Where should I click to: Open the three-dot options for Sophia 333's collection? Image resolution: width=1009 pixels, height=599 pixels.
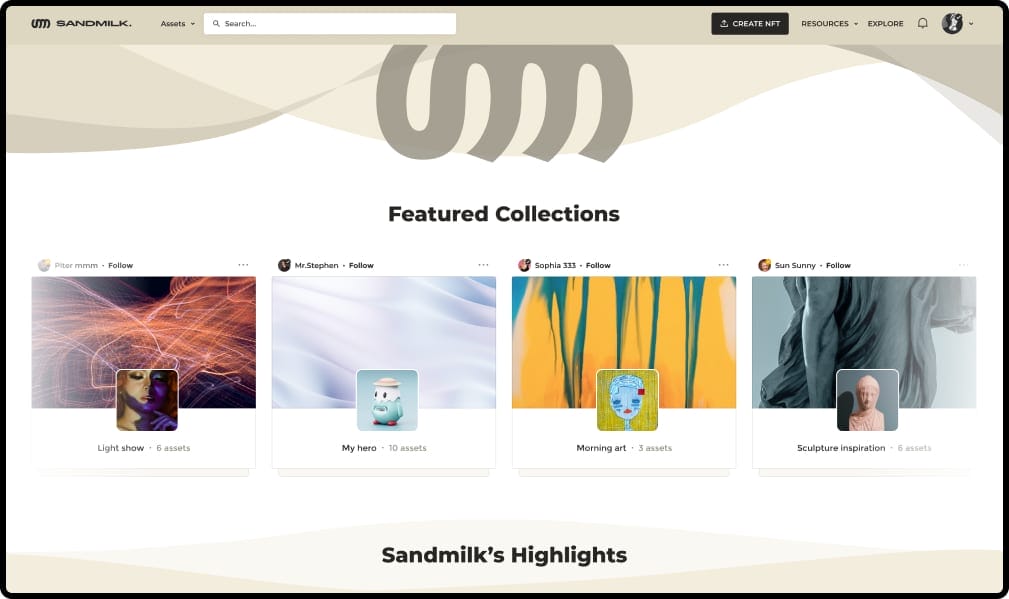[x=723, y=265]
